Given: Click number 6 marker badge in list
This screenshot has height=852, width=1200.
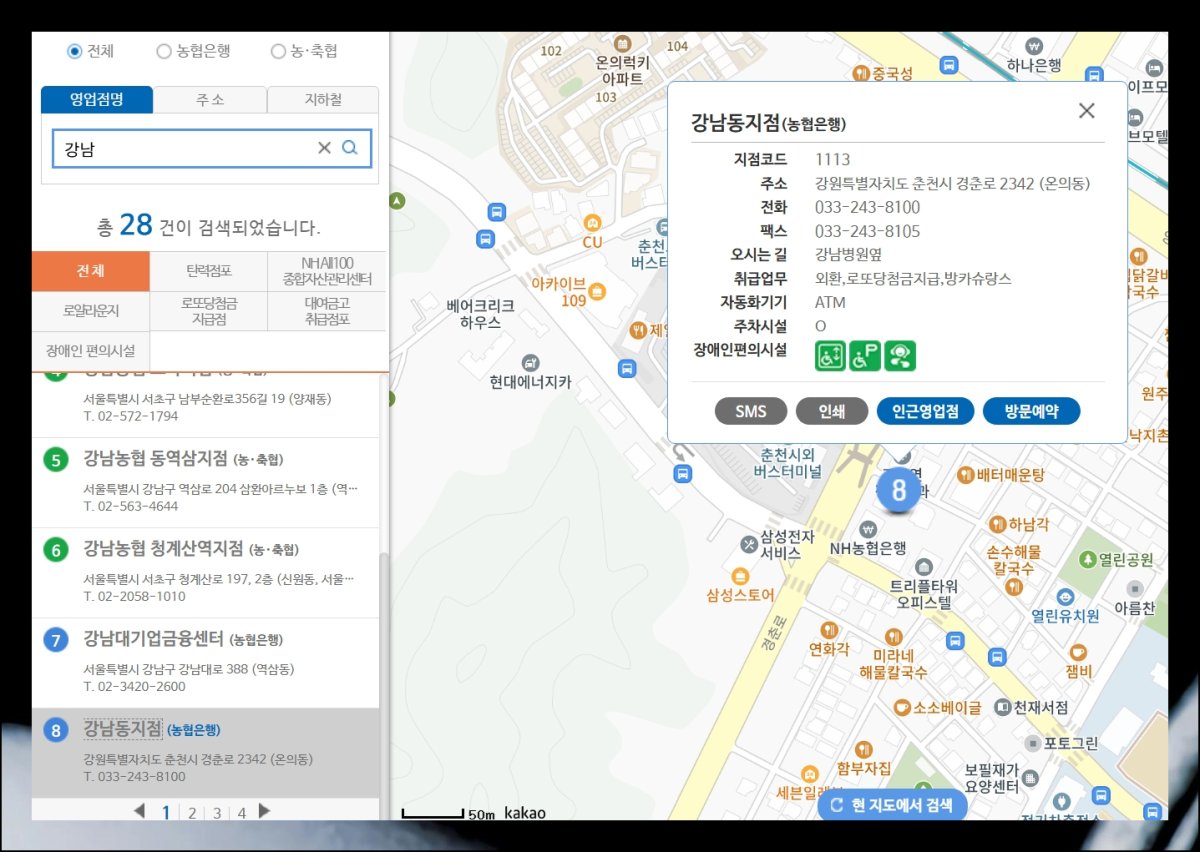Looking at the screenshot, I should click(x=56, y=550).
